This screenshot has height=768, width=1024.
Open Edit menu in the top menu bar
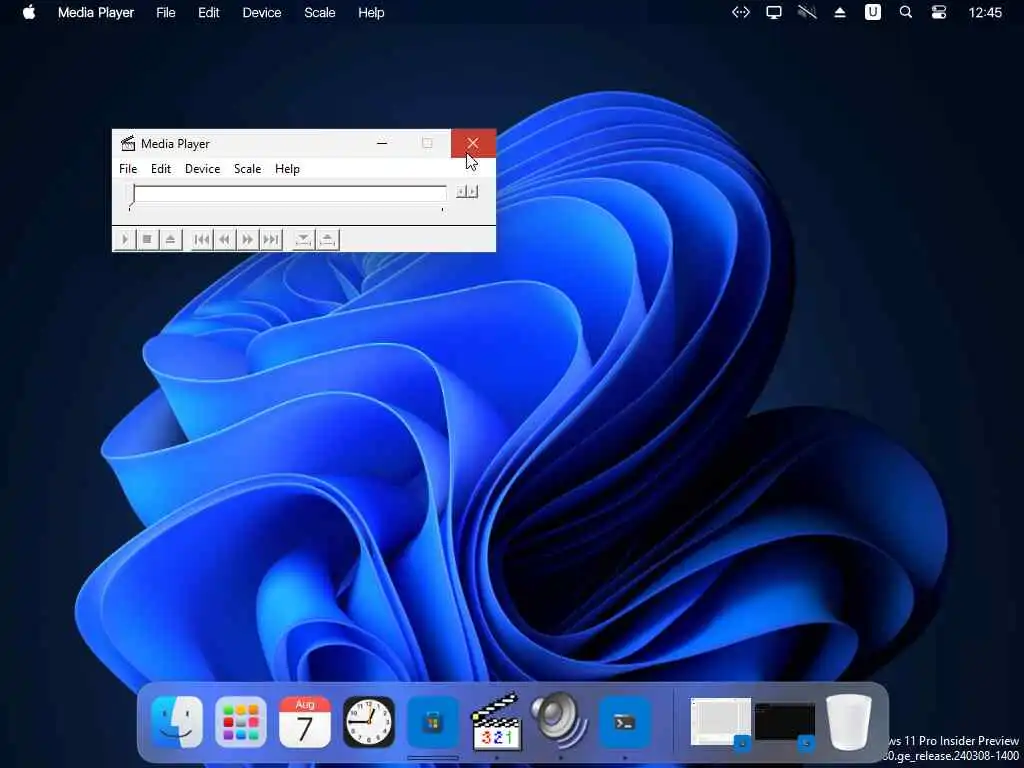click(x=209, y=12)
